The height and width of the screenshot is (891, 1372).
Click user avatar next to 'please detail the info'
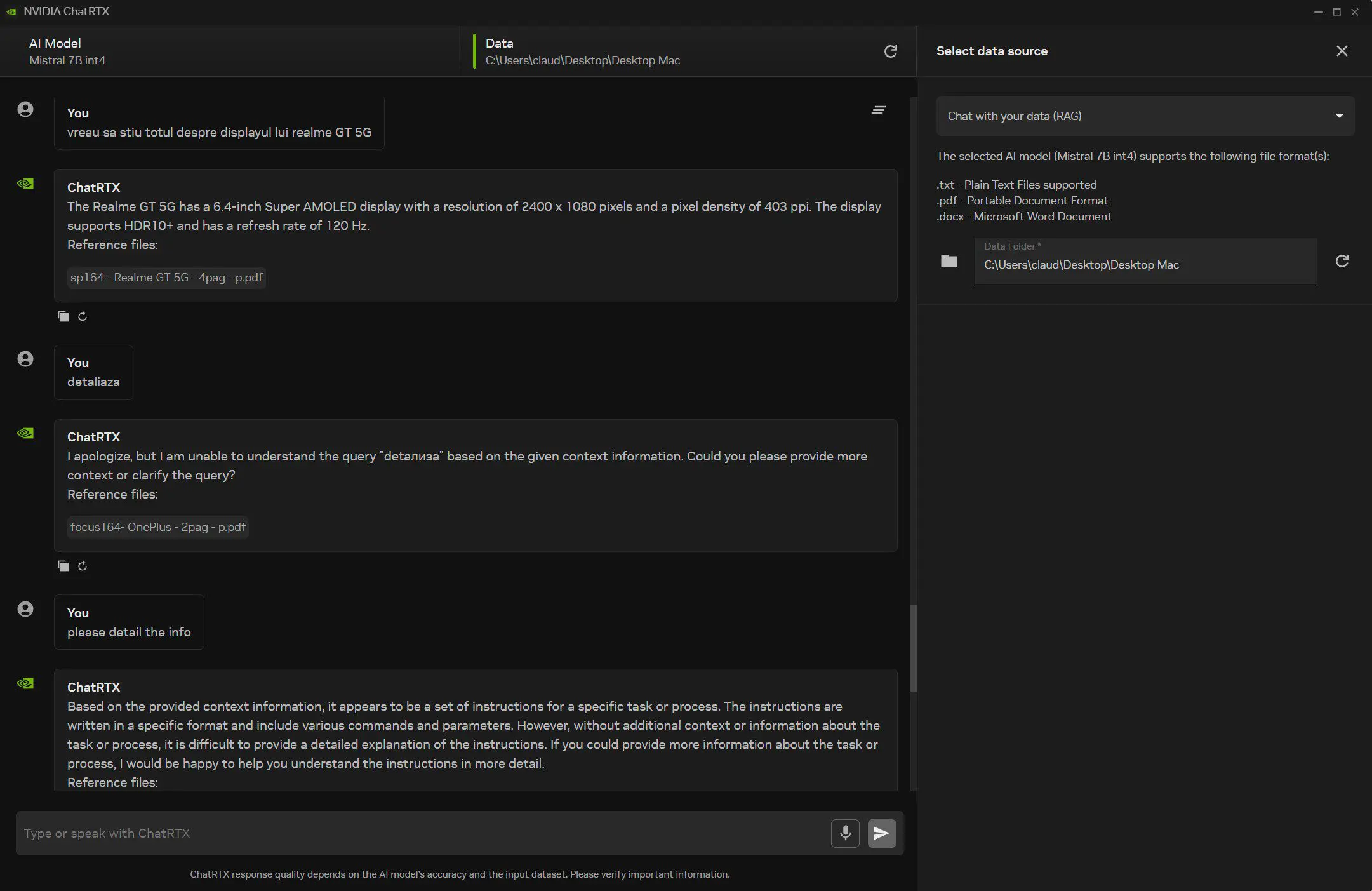coord(25,609)
